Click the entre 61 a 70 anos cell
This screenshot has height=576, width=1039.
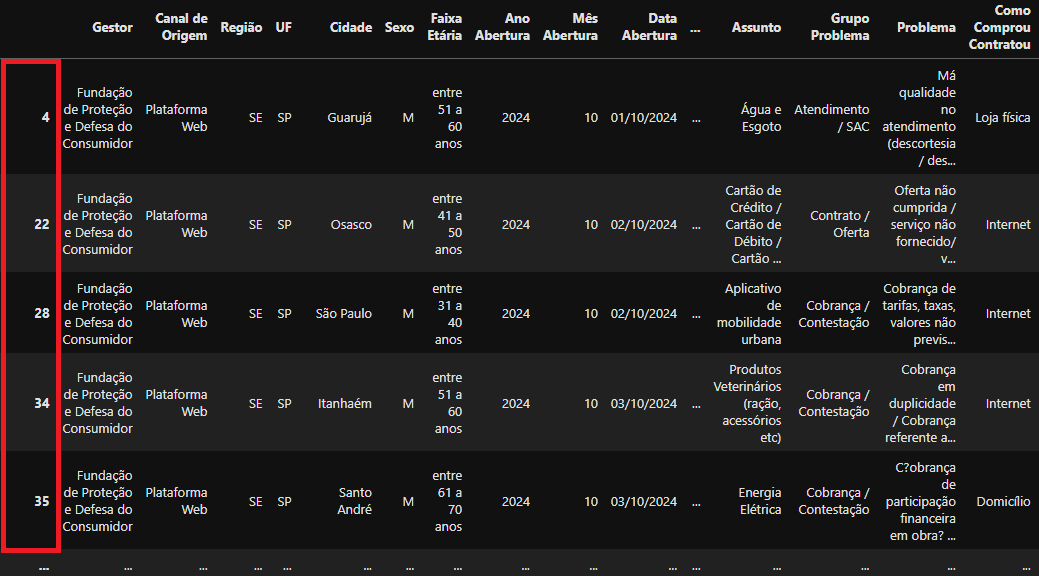[x=447, y=501]
